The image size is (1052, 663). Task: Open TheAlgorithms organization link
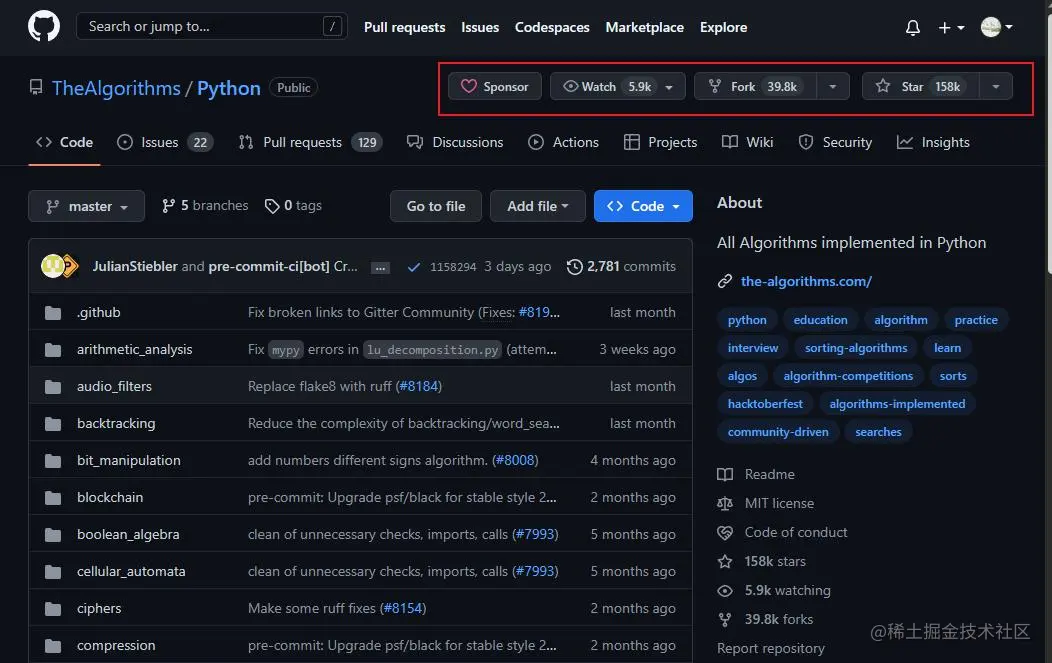(116, 88)
